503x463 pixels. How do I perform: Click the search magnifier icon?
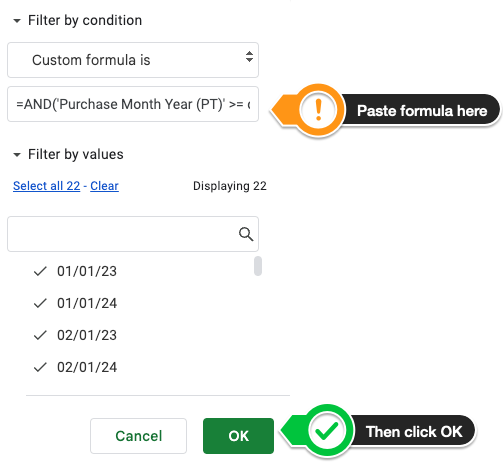(x=246, y=234)
